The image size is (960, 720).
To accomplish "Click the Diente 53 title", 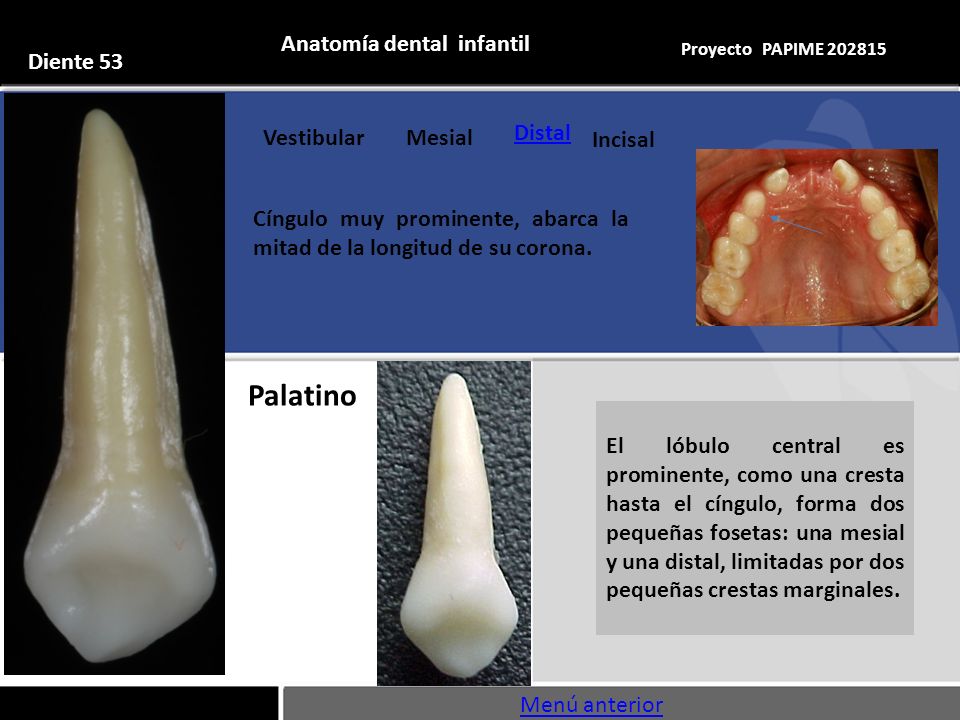I will click(75, 61).
